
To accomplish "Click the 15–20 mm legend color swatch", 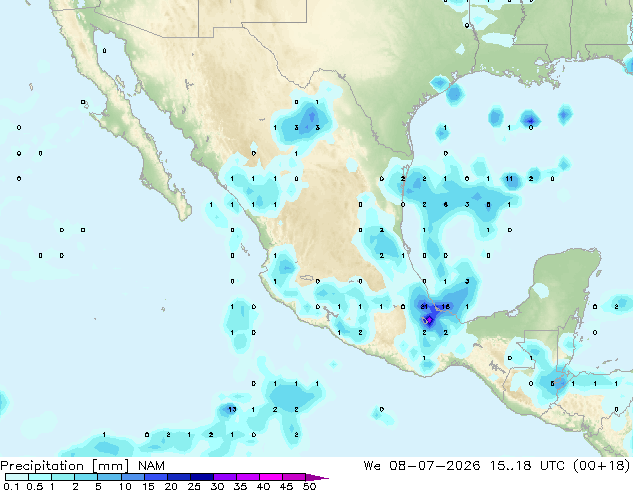I will (x=155, y=477).
